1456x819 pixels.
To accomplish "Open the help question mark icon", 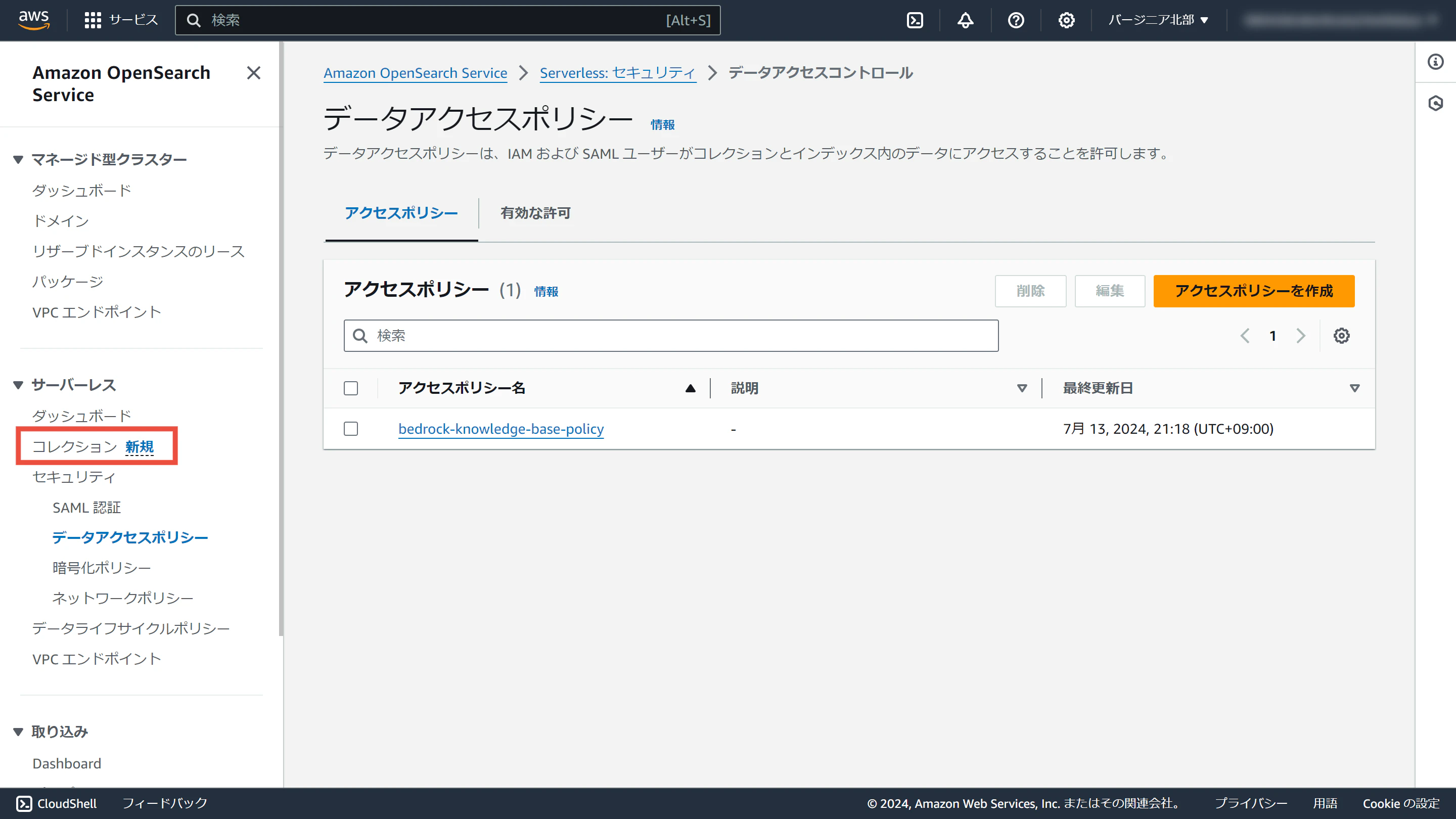I will click(1016, 20).
